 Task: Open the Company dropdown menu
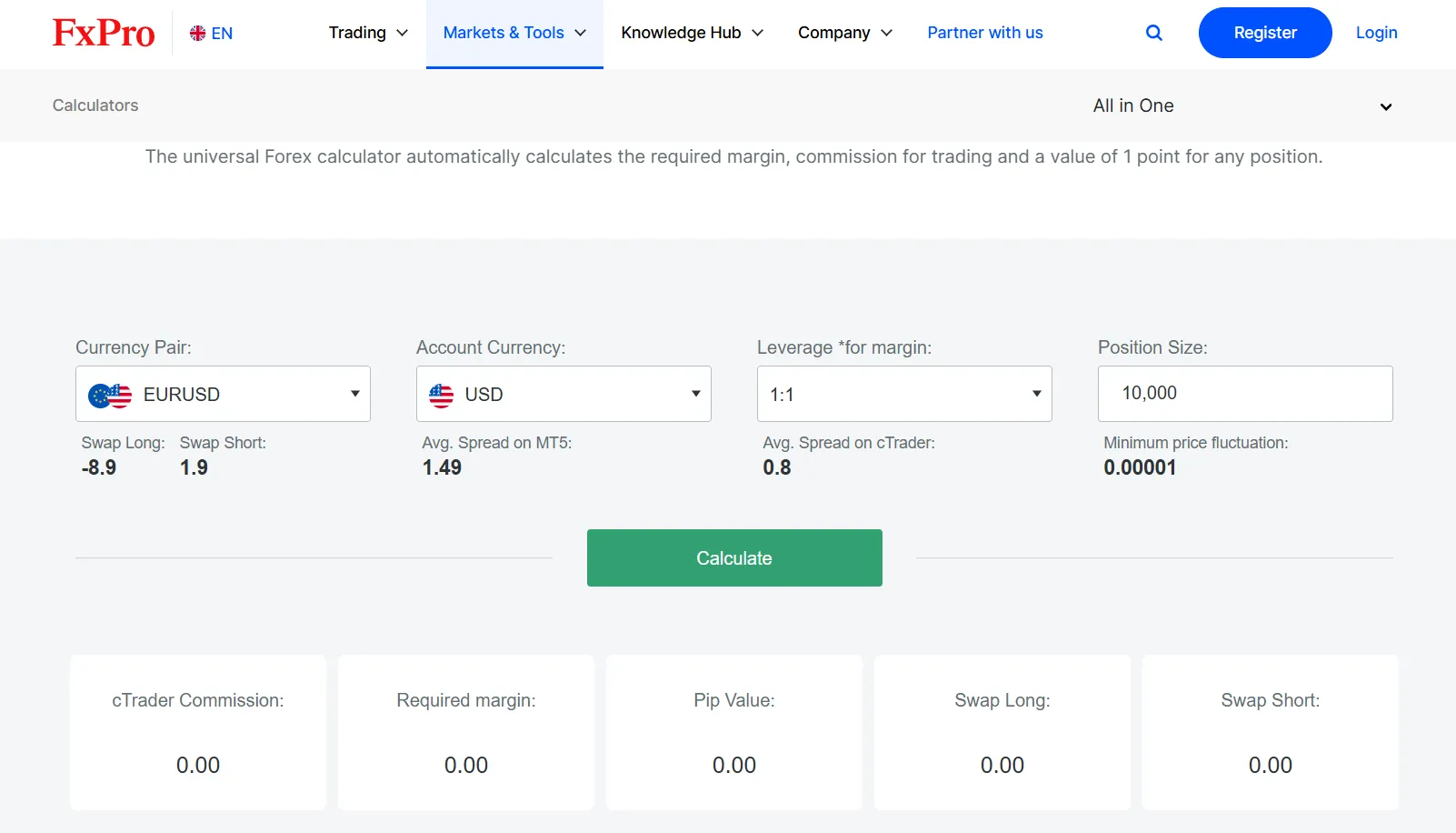pos(844,33)
